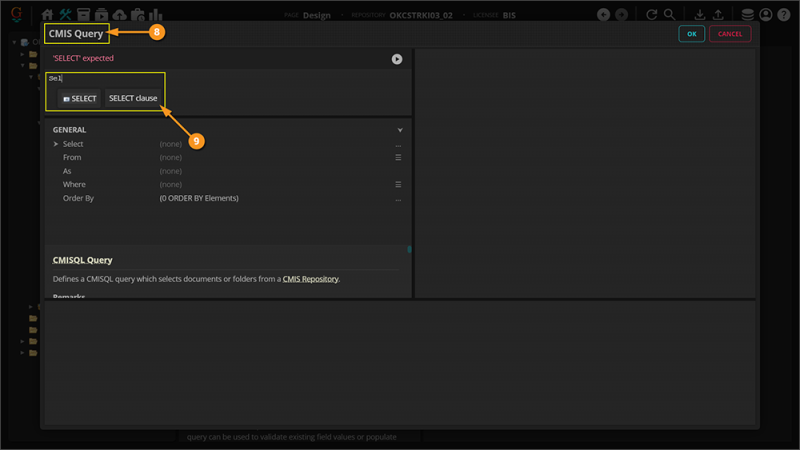
Task: Expand the Select property row
Action: pyautogui.click(x=56, y=144)
